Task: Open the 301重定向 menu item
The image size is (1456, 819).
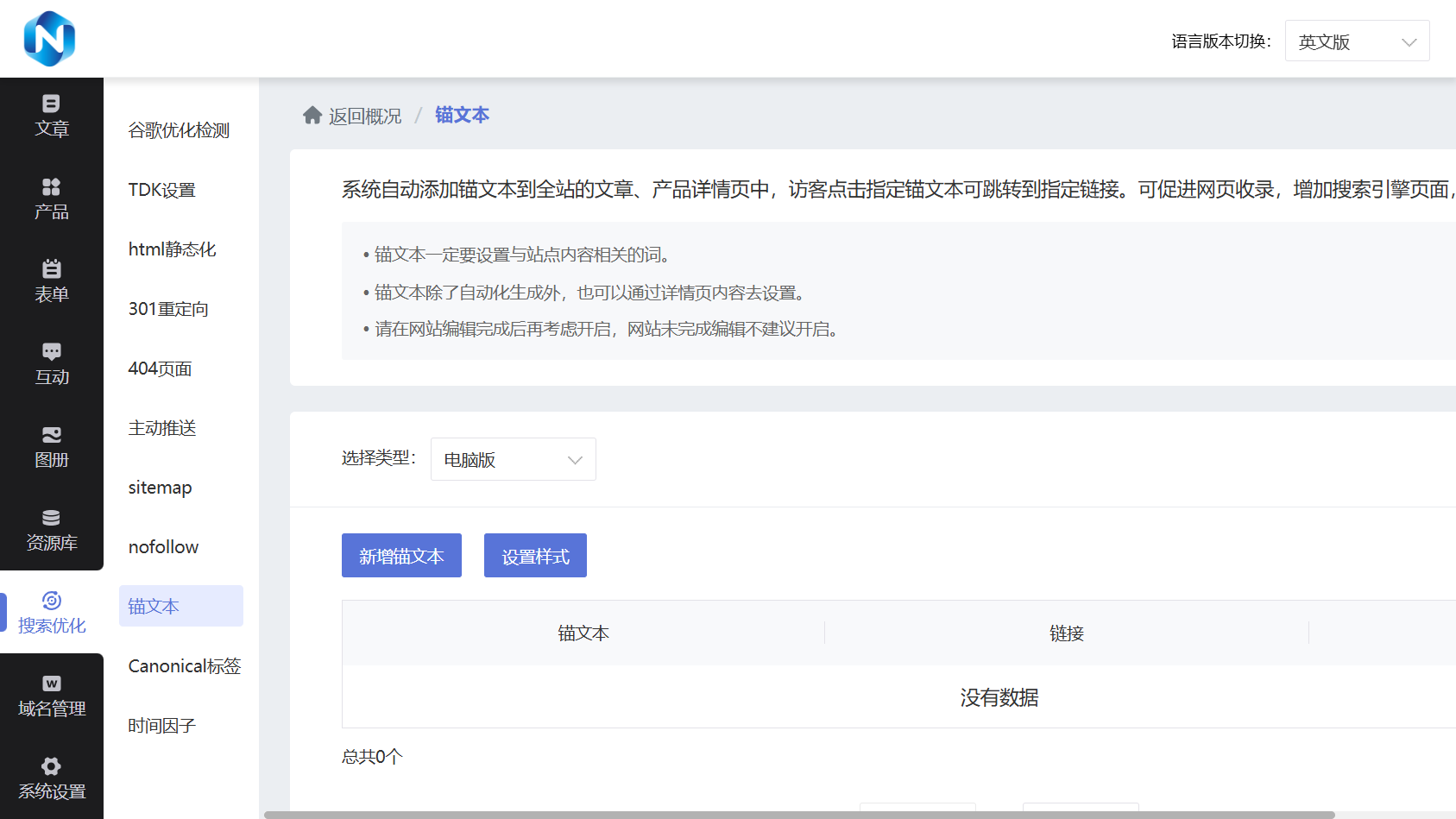Action: point(168,309)
